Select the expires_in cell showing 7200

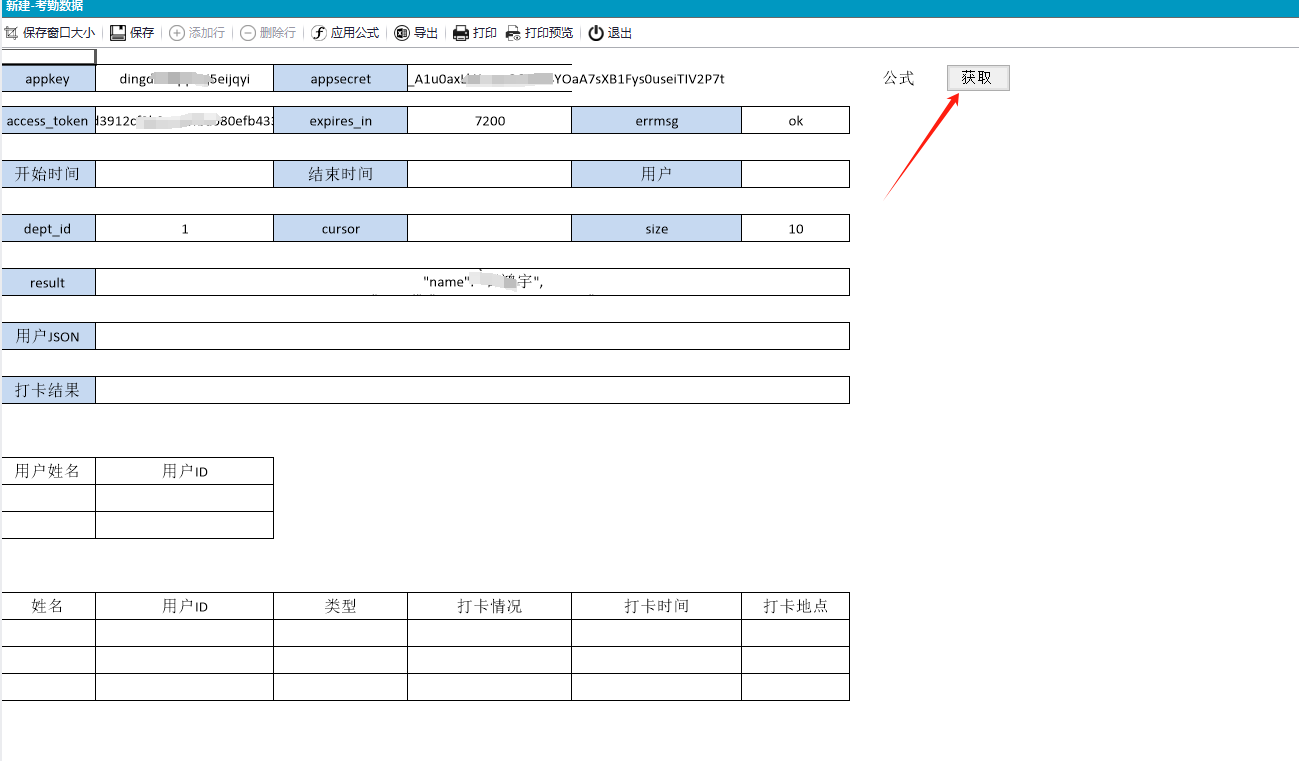[489, 120]
